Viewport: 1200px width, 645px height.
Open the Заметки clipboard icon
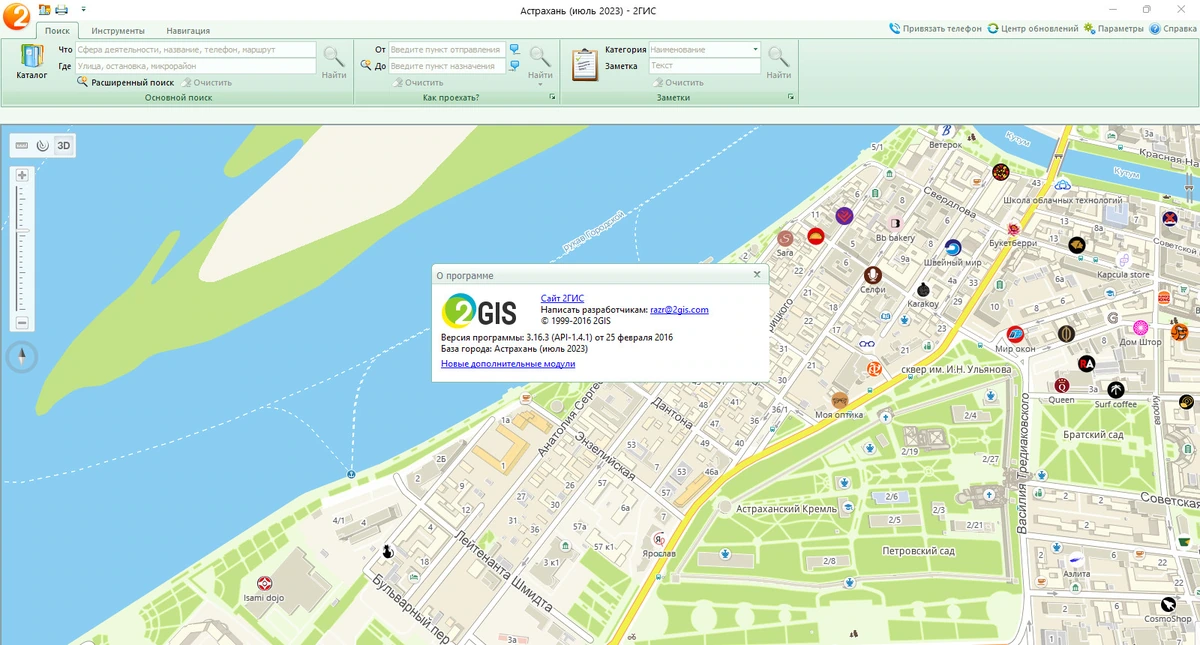[x=585, y=63]
